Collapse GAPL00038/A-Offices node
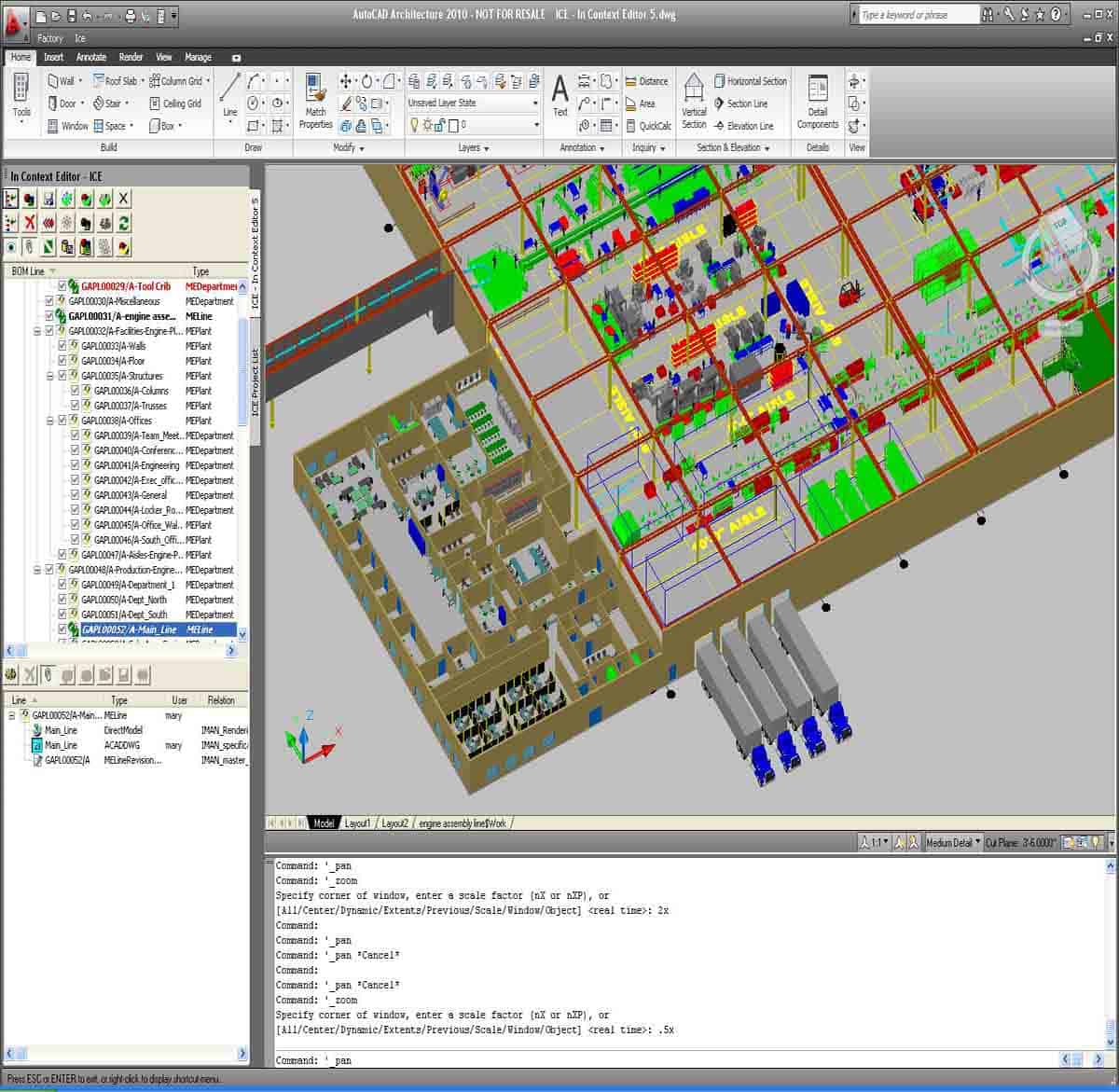1119x1092 pixels. [51, 421]
